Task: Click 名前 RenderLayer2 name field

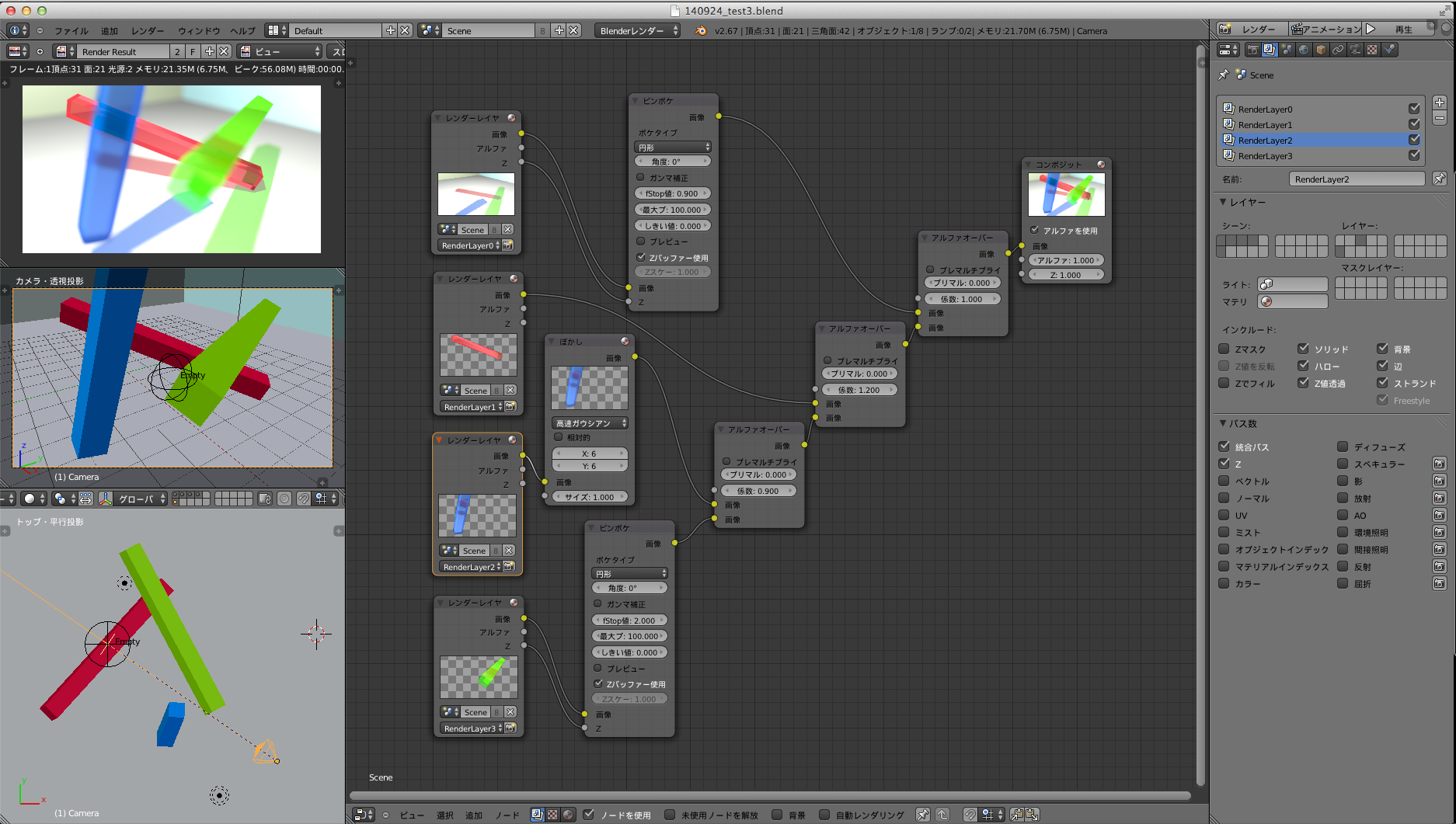Action: [x=1357, y=179]
